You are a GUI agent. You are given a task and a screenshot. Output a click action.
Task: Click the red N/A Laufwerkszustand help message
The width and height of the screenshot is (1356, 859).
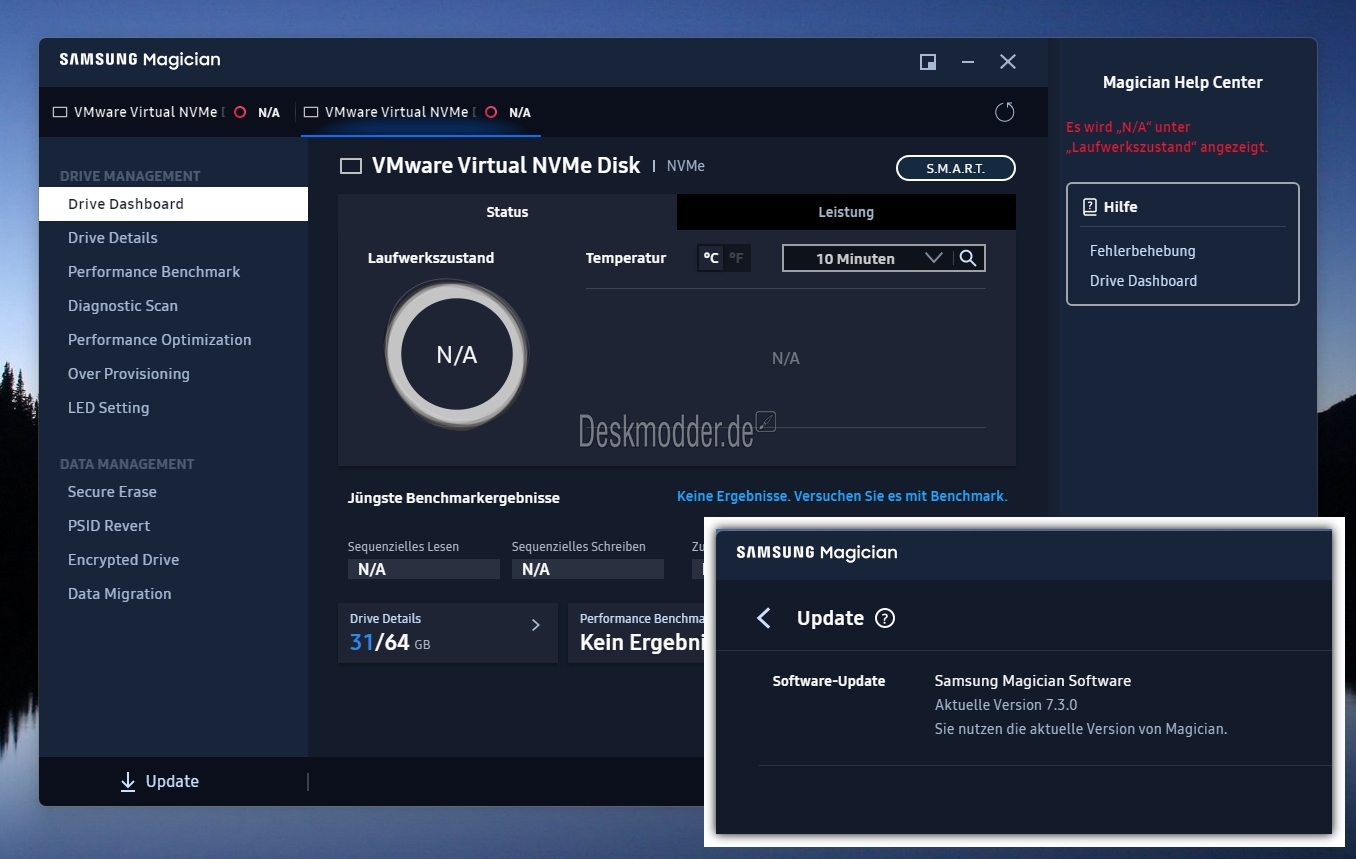(x=1167, y=137)
